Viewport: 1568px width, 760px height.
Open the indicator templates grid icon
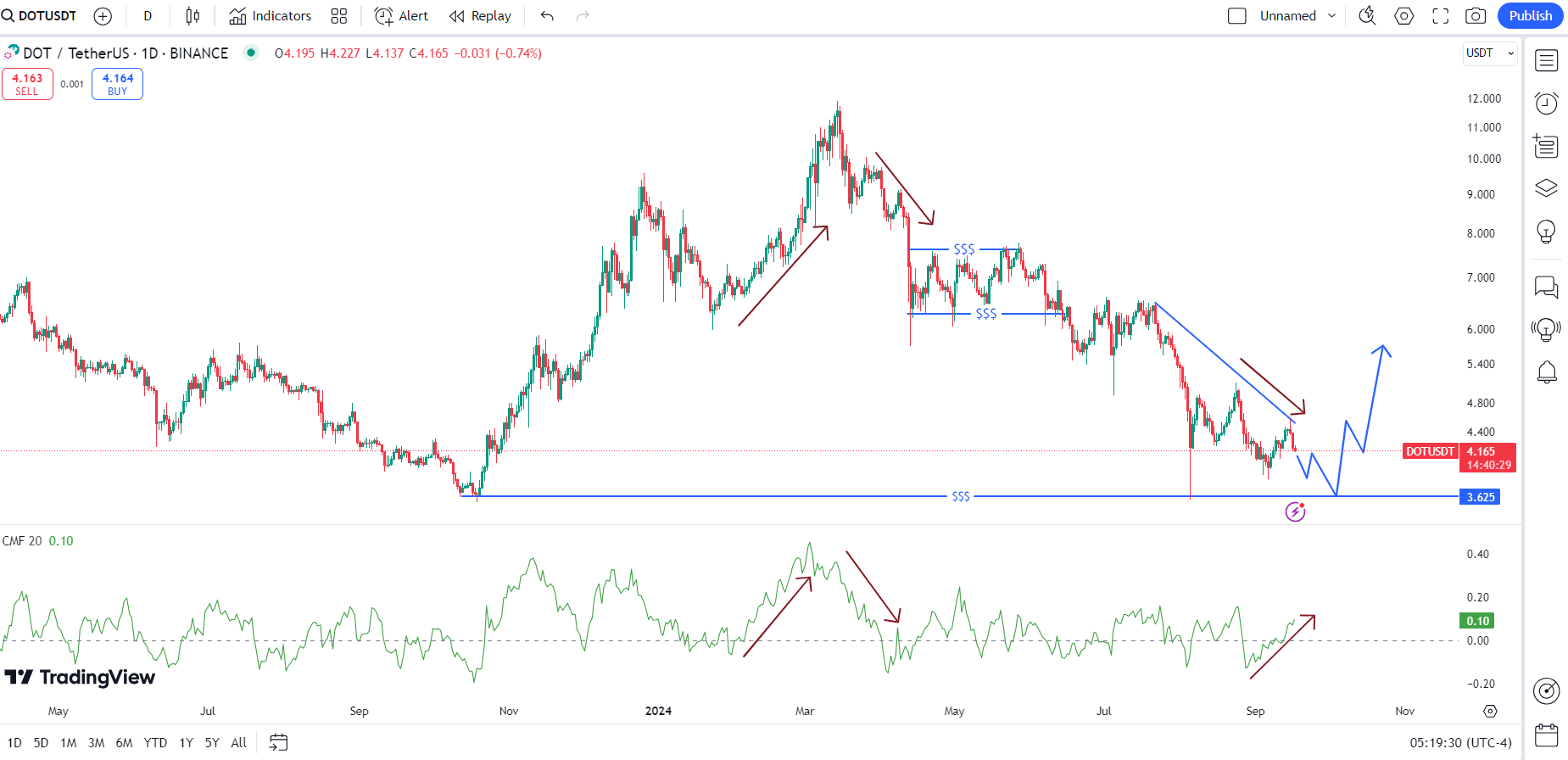(339, 16)
